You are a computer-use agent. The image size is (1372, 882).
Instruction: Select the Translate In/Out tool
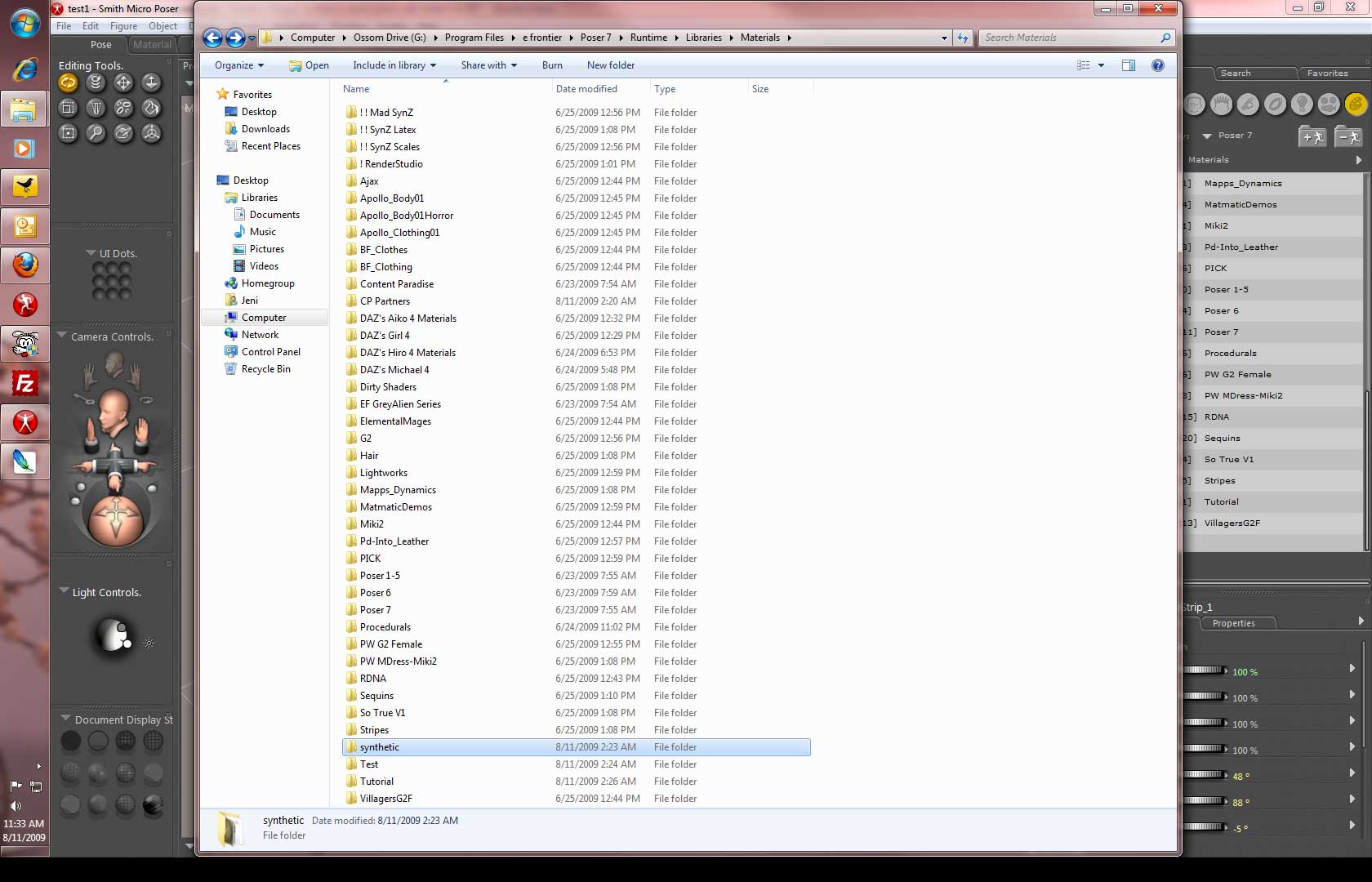click(x=151, y=82)
